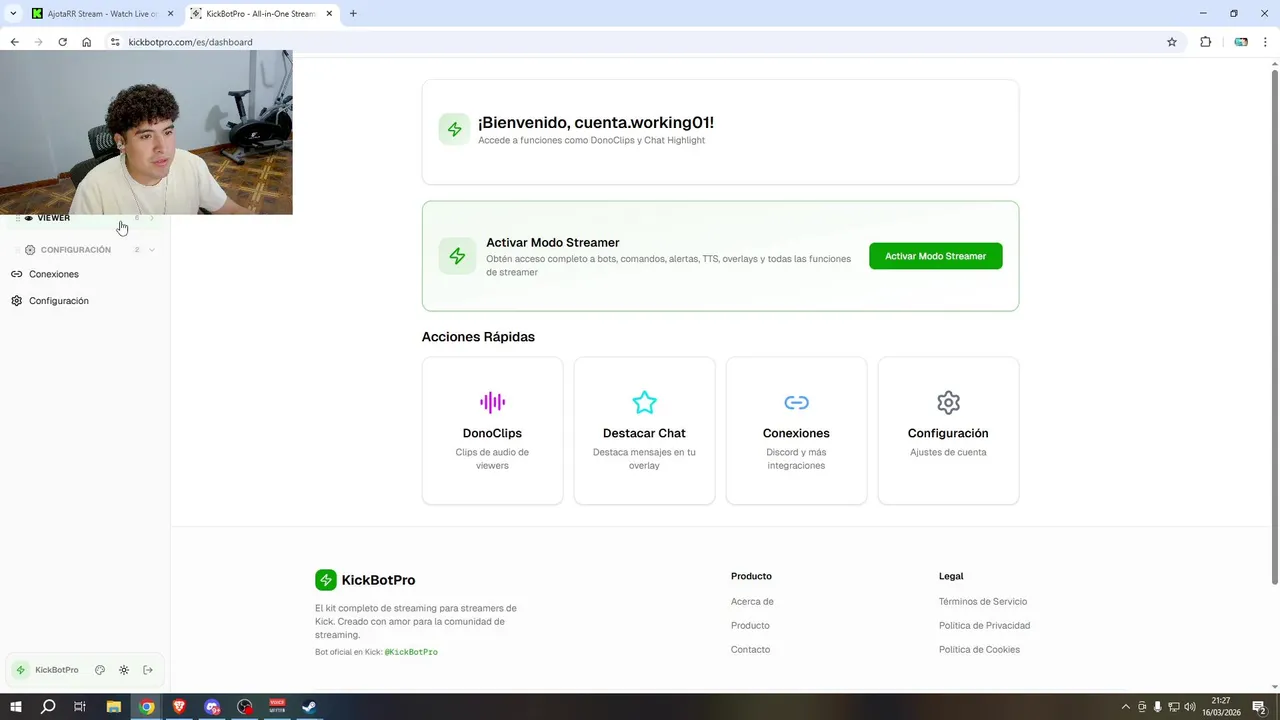This screenshot has height=720, width=1280.
Task: Go back with the browser back arrow
Action: pyautogui.click(x=14, y=42)
